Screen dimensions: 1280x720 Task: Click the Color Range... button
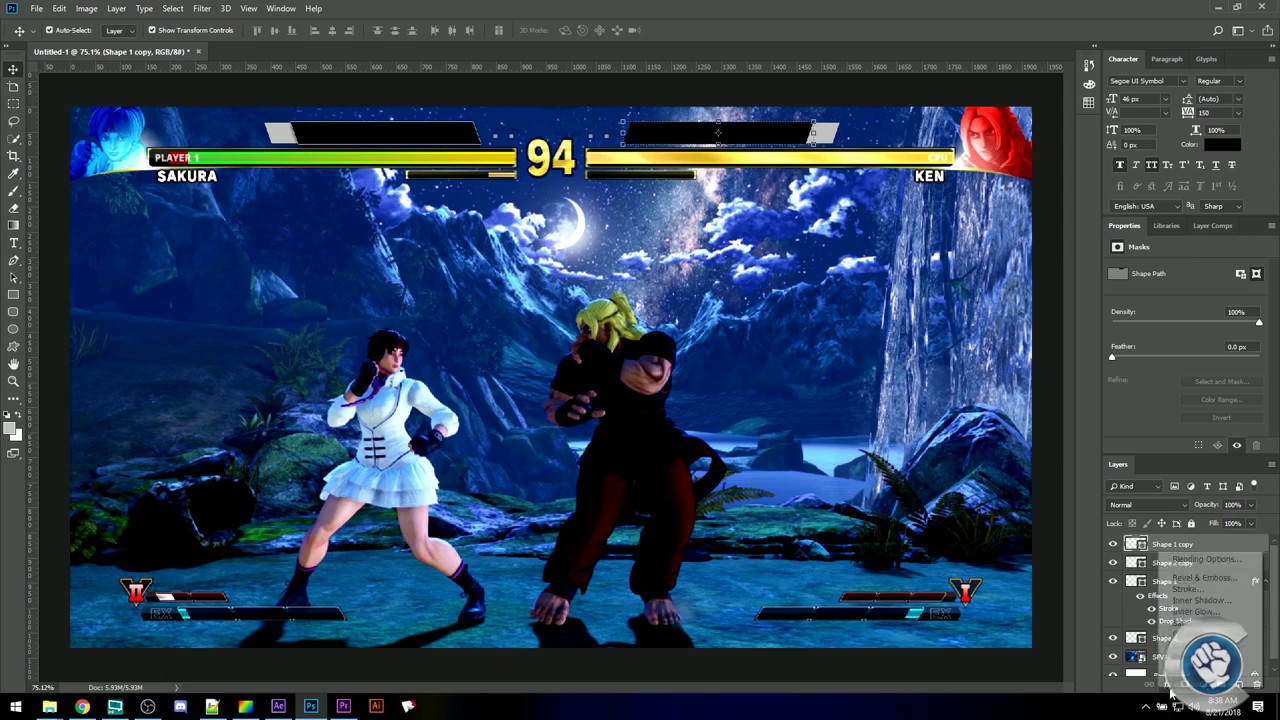(1221, 399)
